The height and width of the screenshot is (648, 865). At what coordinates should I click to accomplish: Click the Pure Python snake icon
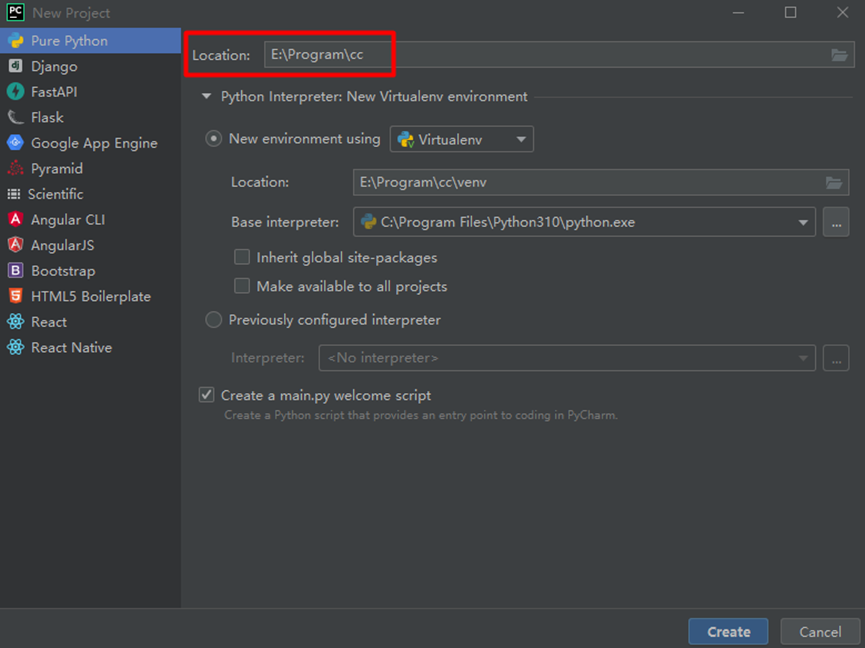(x=15, y=41)
